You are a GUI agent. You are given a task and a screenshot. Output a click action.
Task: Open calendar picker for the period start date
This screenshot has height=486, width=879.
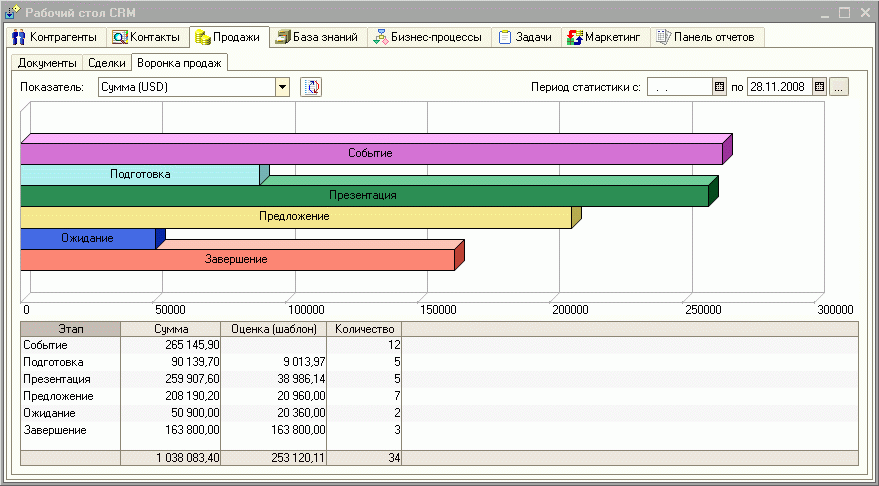(718, 87)
